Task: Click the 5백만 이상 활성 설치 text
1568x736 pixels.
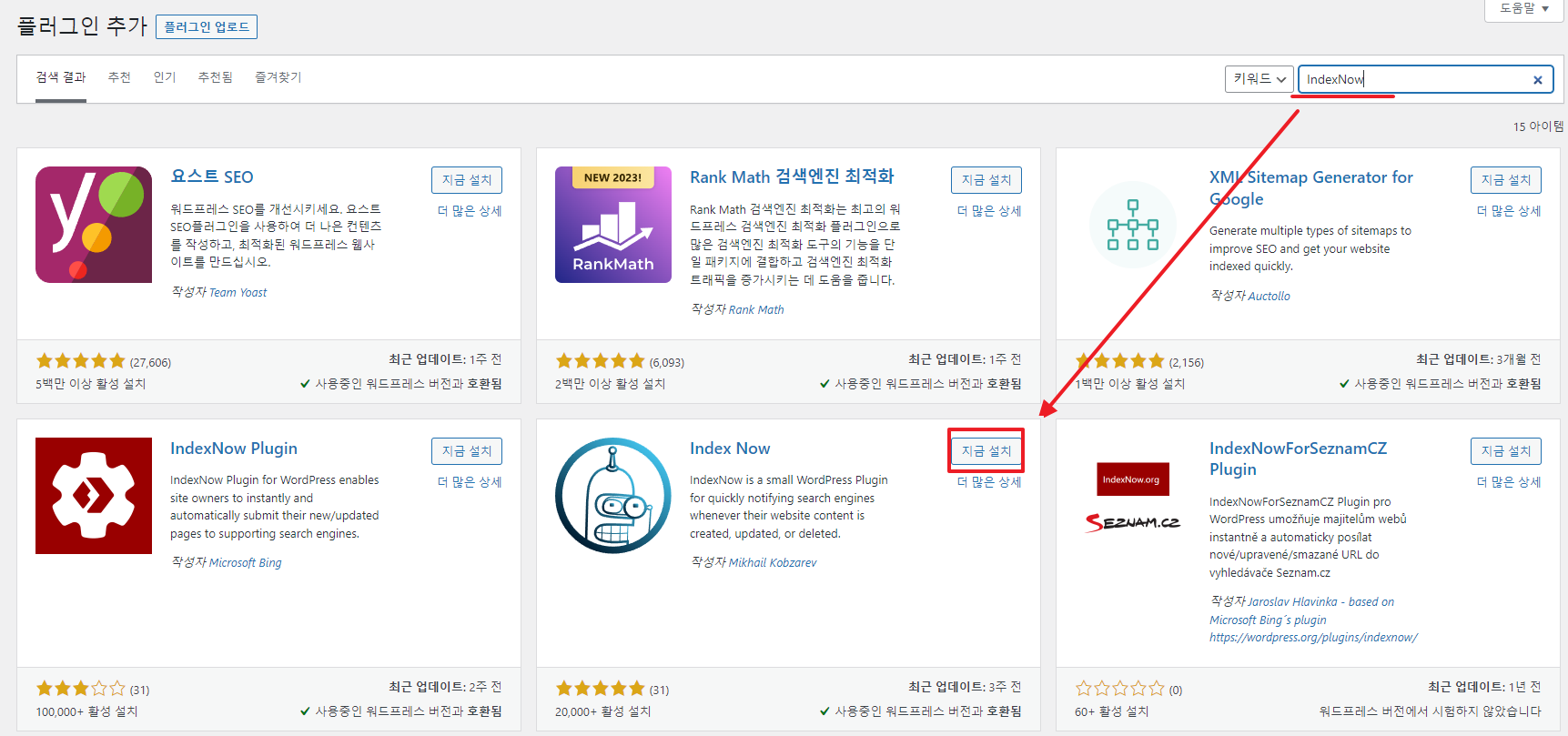Action: point(91,384)
